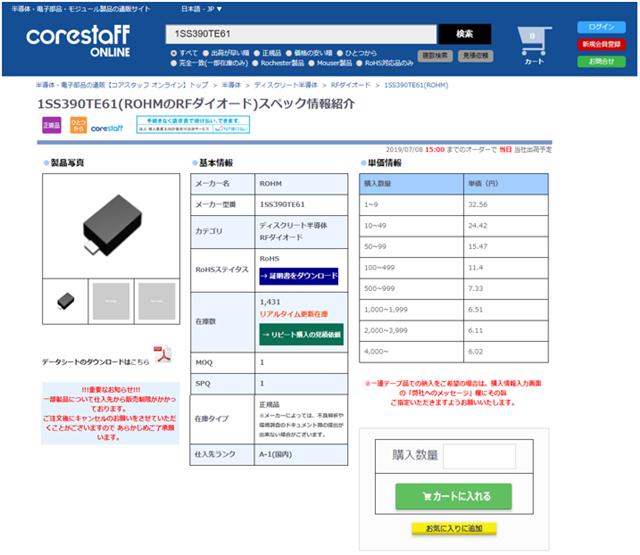This screenshot has height=555, width=640.
Task: Click the 購入数量 quantity input box
Action: [x=479, y=456]
